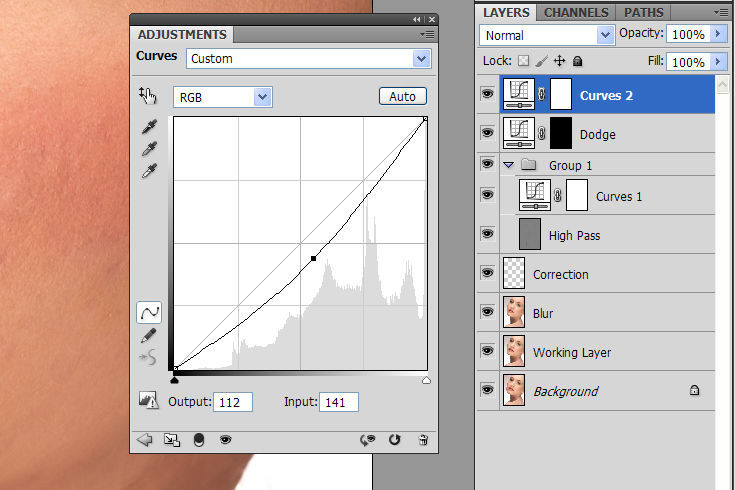Select the pencil draw curve tool
The width and height of the screenshot is (735, 490).
149,336
